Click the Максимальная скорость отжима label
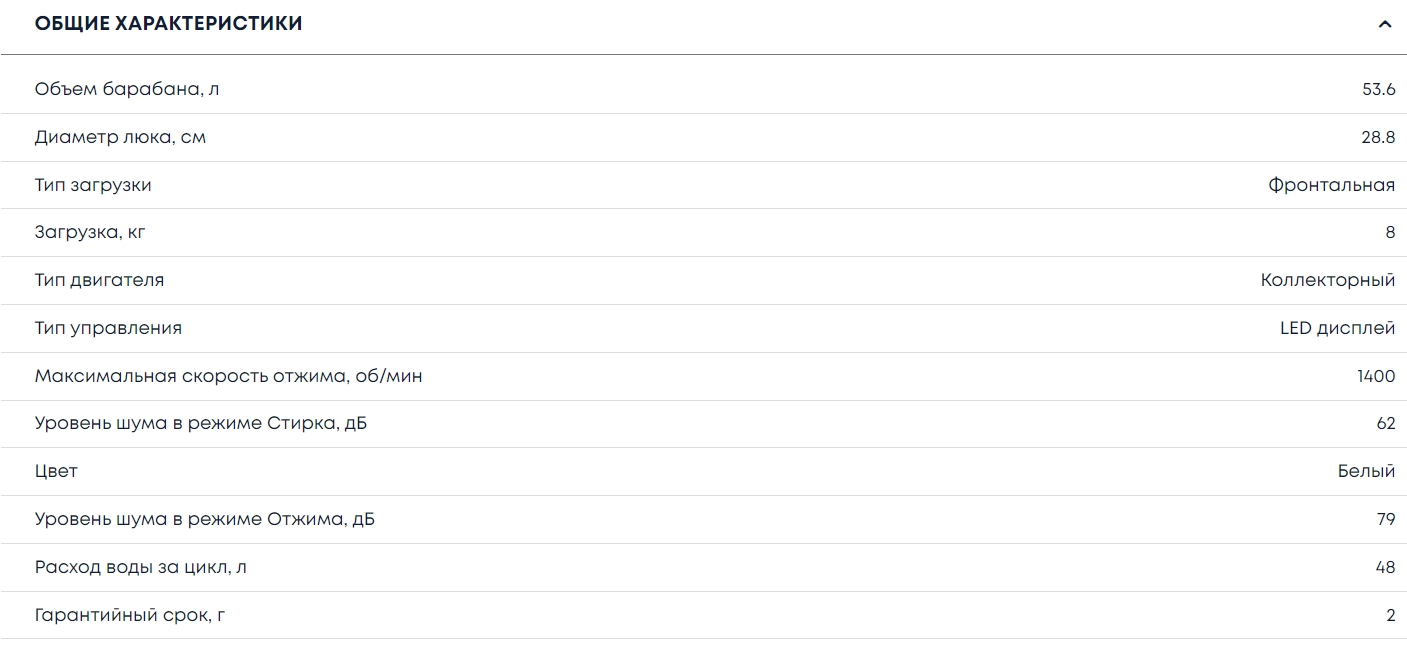1407x649 pixels. coord(228,376)
